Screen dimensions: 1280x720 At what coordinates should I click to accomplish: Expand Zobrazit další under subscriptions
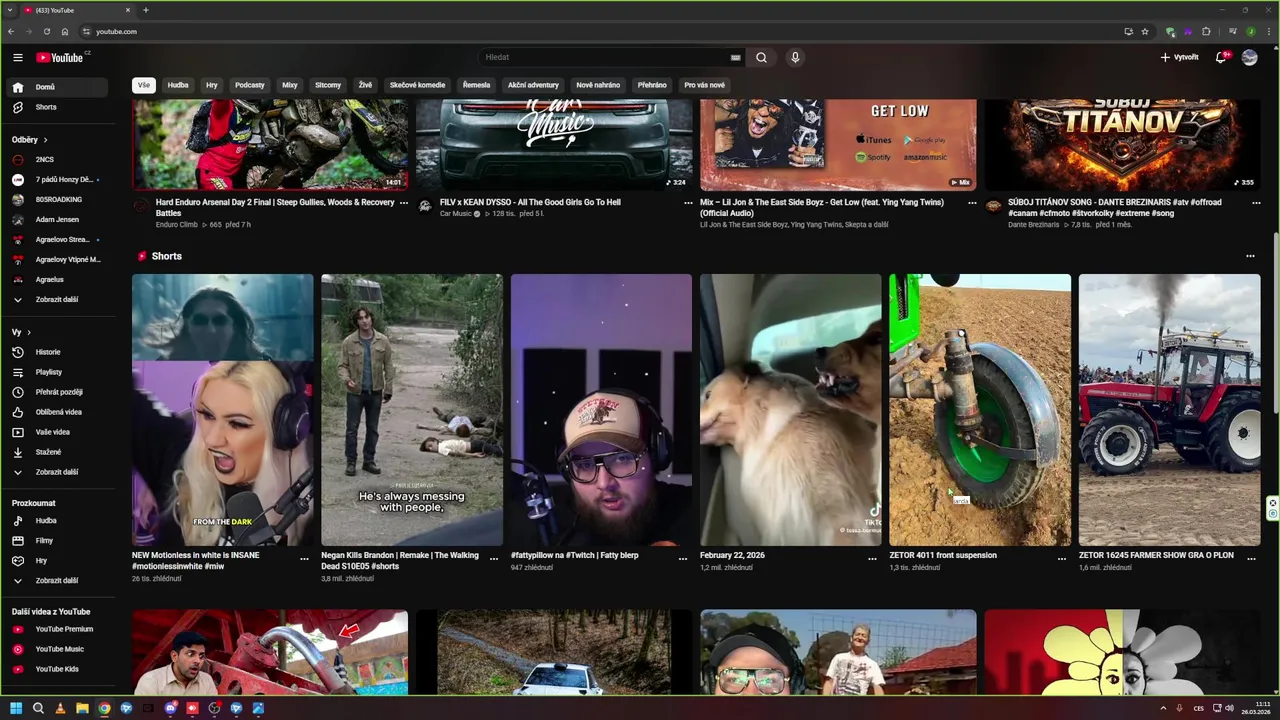[56, 299]
